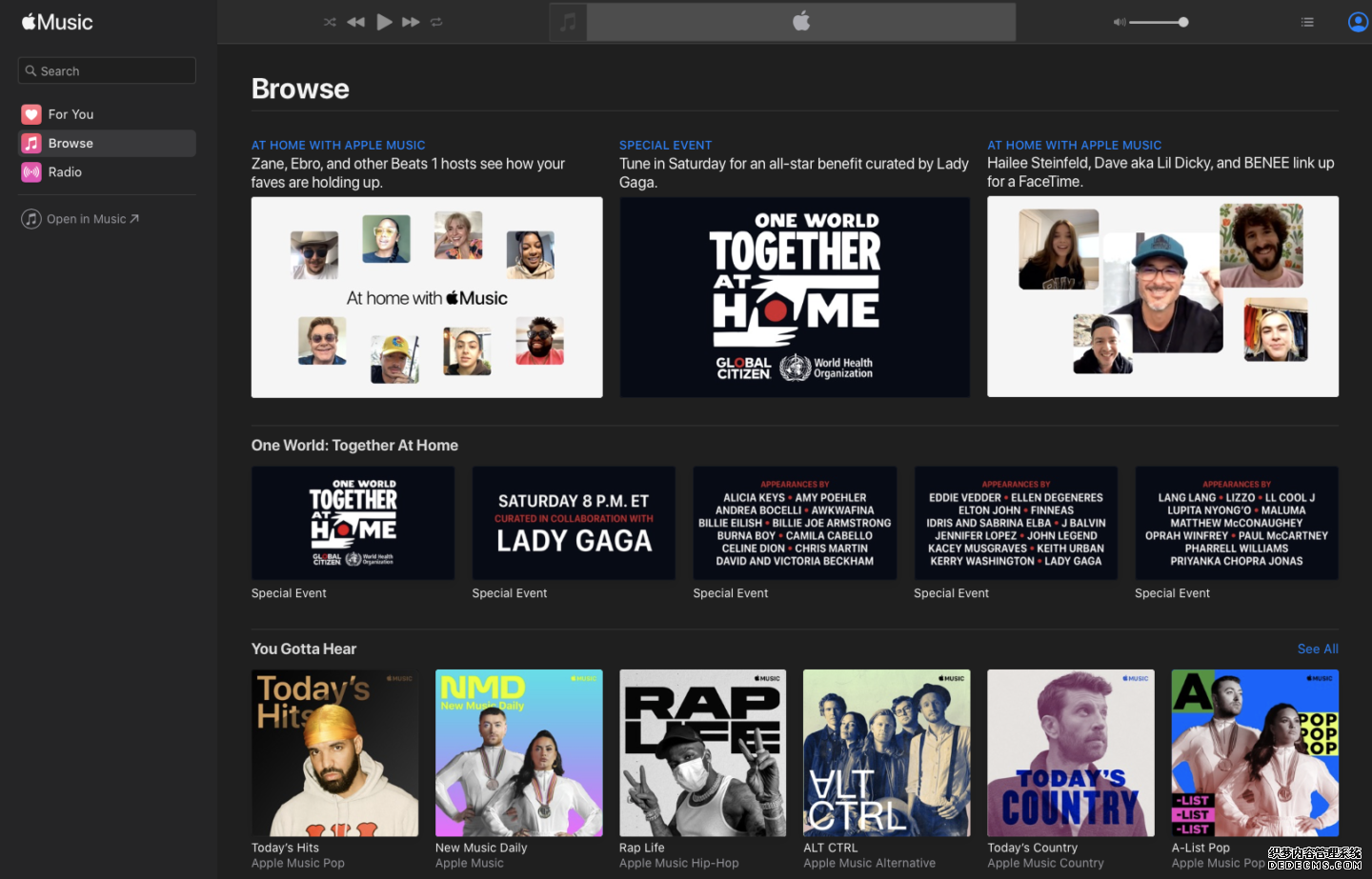Click the Apple Music logo
Viewport: 1372px width, 879px height.
[x=57, y=22]
